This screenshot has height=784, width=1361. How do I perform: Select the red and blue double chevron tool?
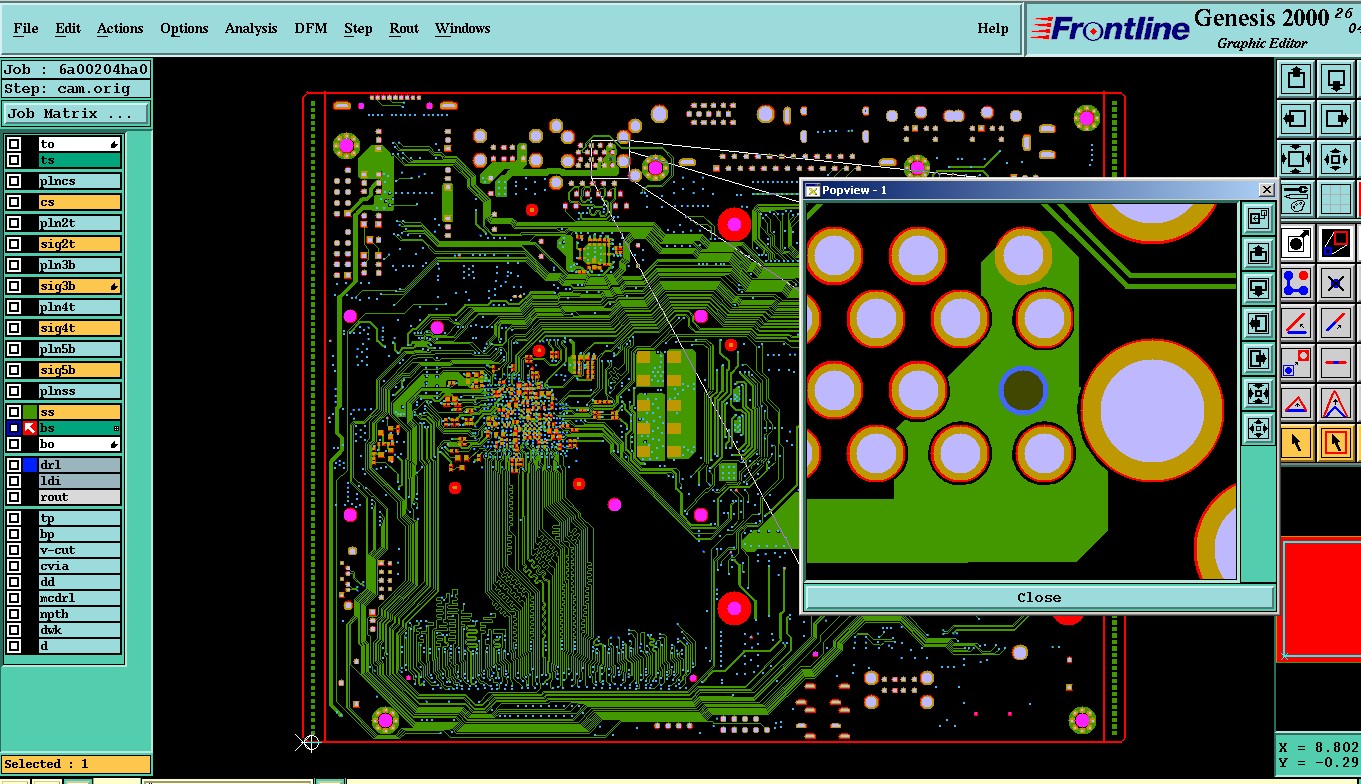point(1337,402)
